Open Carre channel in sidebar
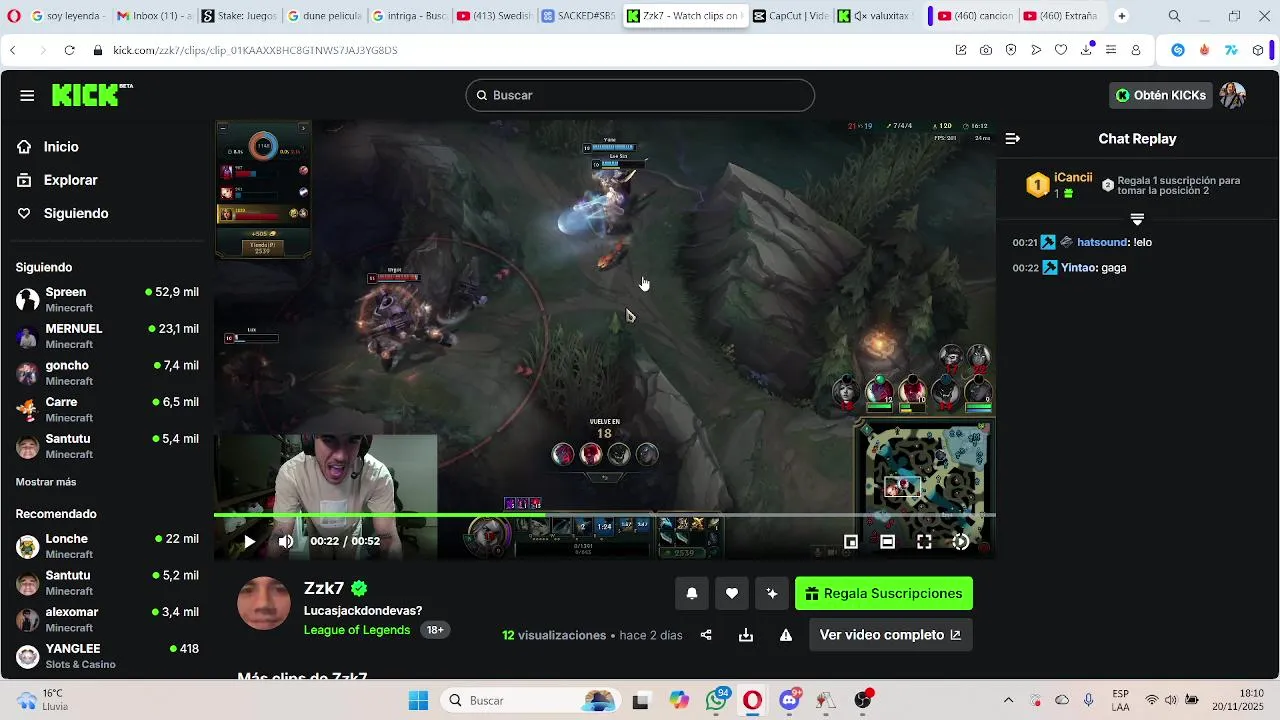 (107, 409)
